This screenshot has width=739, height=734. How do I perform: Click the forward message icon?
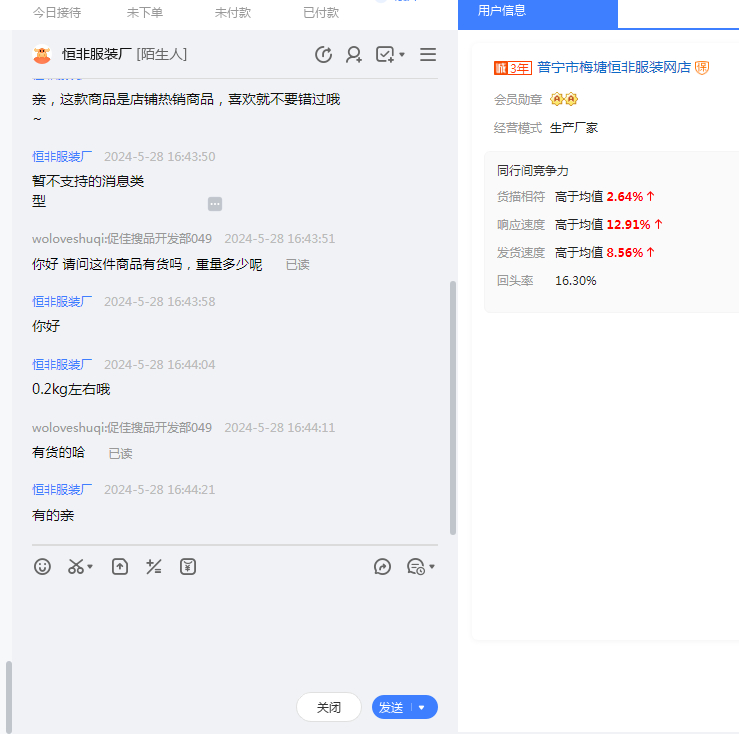click(x=382, y=566)
